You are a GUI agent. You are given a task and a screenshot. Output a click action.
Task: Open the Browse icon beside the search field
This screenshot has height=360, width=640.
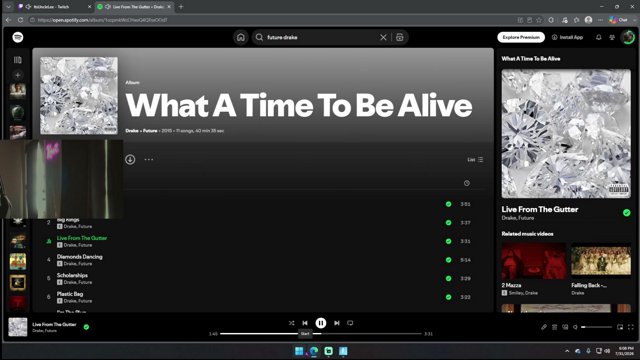tap(400, 38)
